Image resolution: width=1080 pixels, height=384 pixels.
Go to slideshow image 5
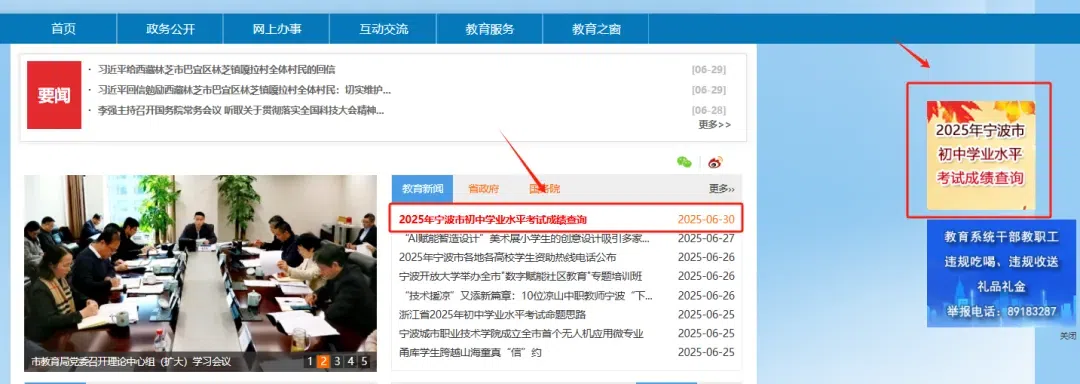tap(364, 361)
